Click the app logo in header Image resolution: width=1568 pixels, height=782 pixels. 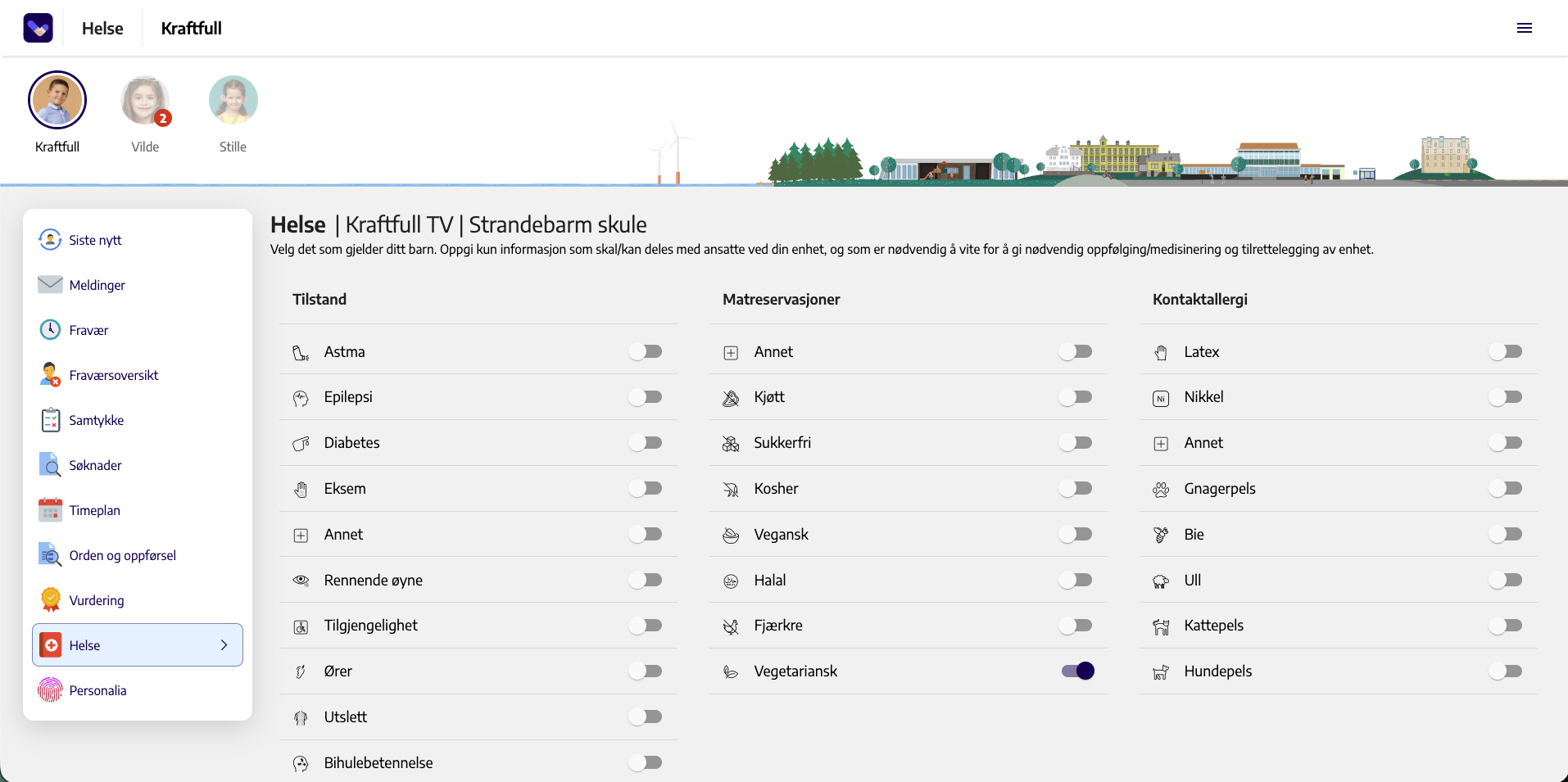coord(38,28)
